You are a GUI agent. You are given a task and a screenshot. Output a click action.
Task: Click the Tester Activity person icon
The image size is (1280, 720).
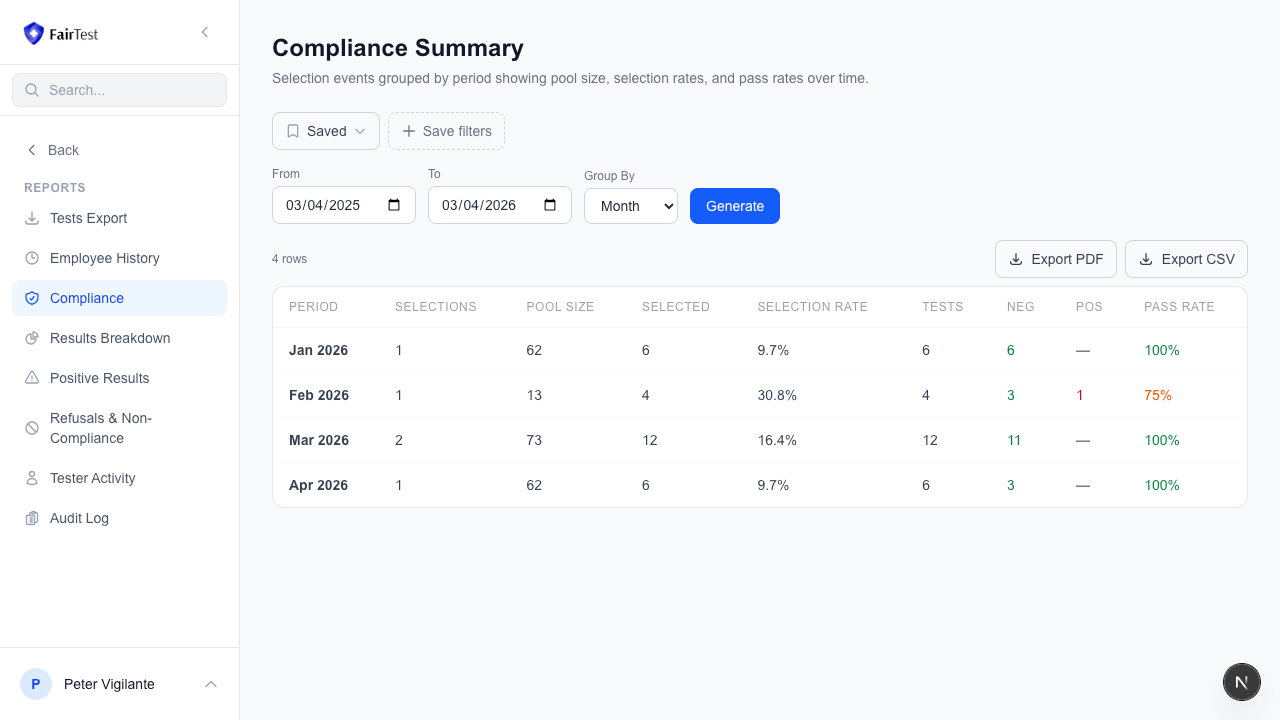[32, 478]
